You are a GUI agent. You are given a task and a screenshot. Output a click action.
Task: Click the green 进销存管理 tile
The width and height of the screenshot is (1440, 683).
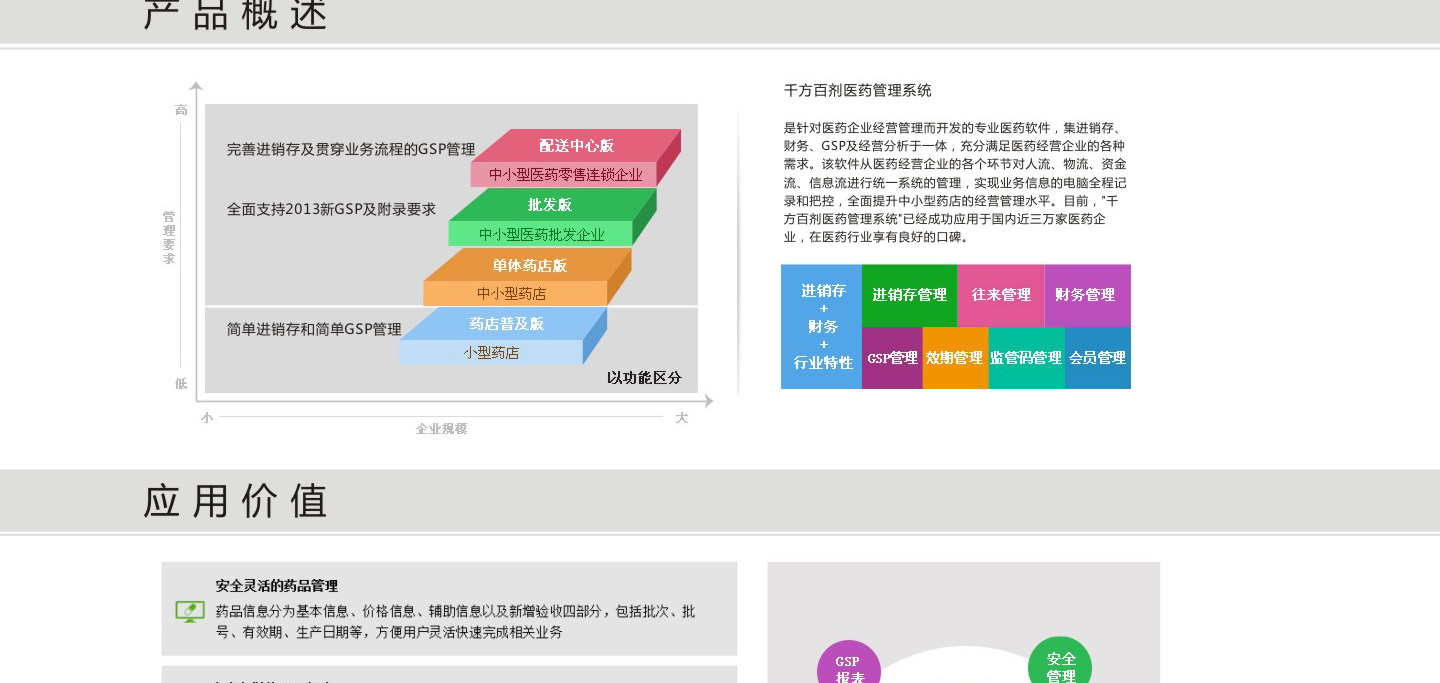909,295
